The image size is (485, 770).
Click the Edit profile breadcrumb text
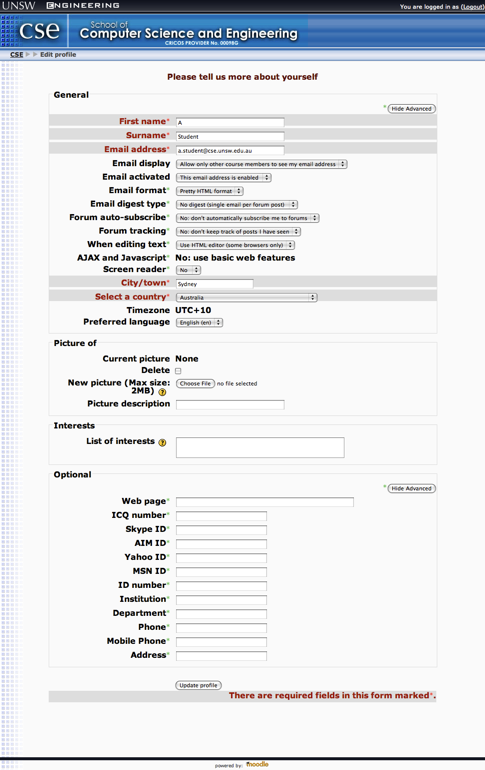click(x=58, y=55)
